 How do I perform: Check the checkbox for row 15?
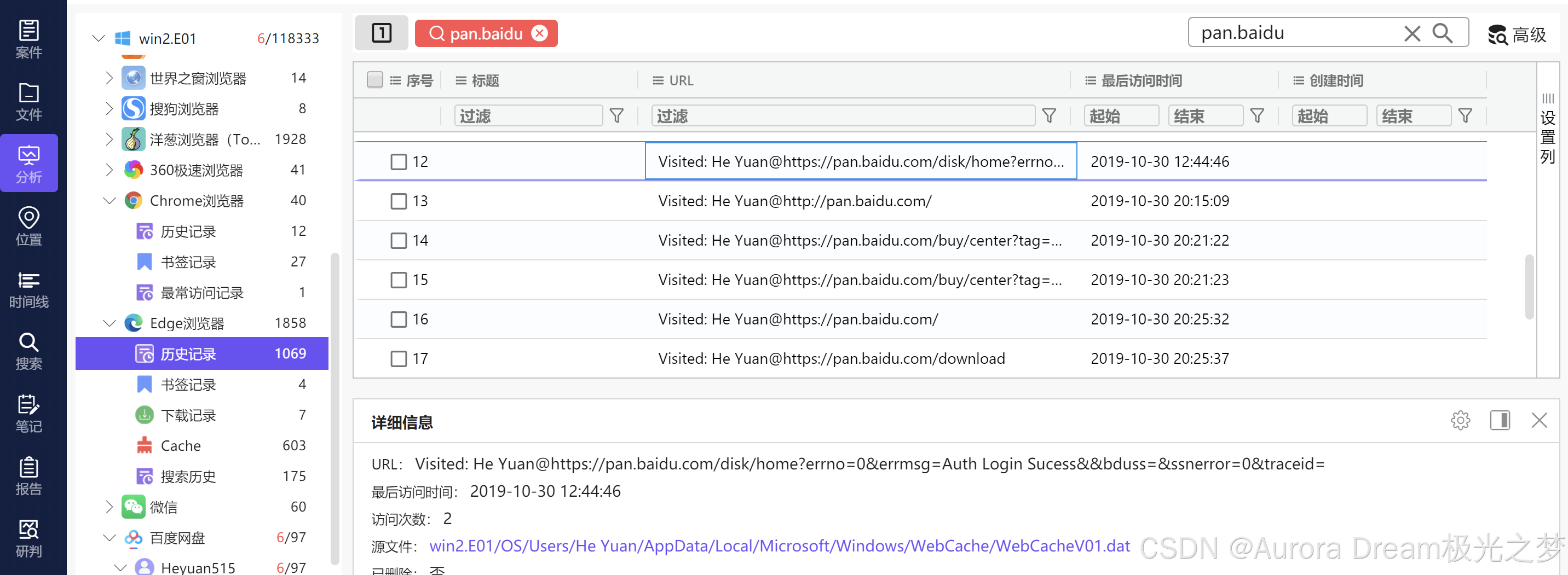coord(399,279)
